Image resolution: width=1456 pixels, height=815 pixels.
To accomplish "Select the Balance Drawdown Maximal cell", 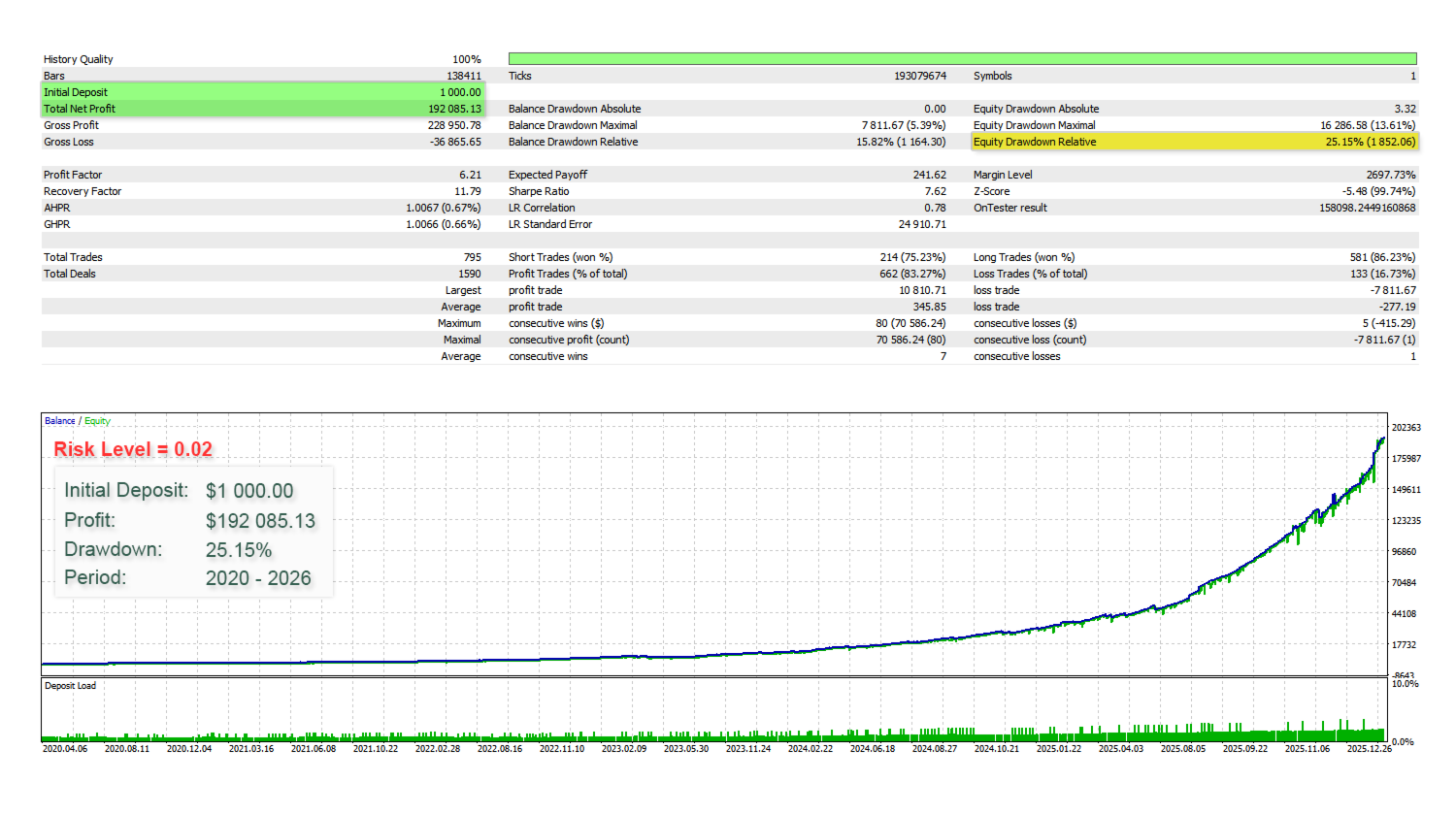I will 728,124.
